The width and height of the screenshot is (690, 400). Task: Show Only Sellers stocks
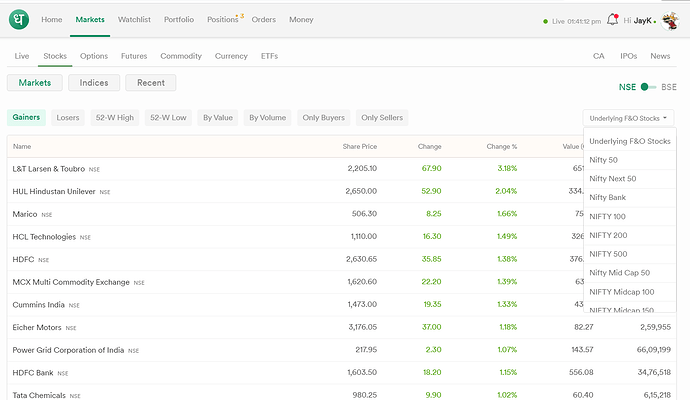tap(382, 117)
